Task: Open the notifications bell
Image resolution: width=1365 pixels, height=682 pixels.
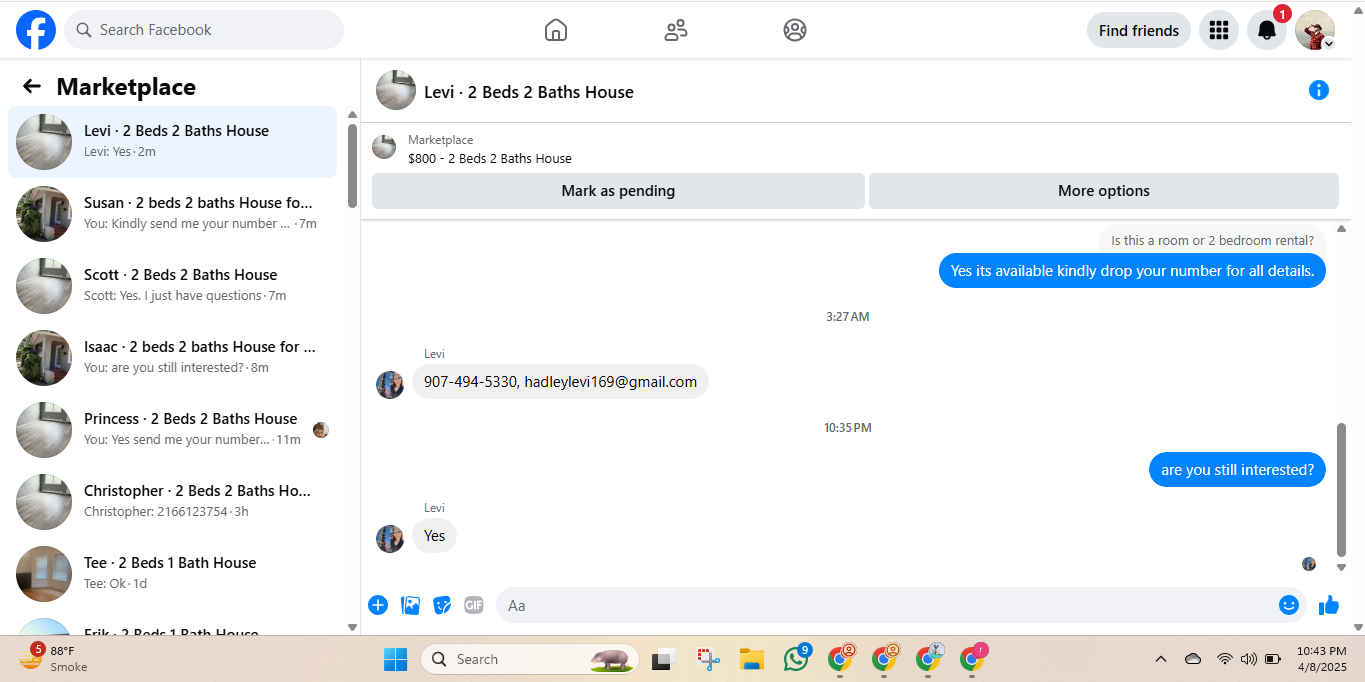Action: point(1267,30)
